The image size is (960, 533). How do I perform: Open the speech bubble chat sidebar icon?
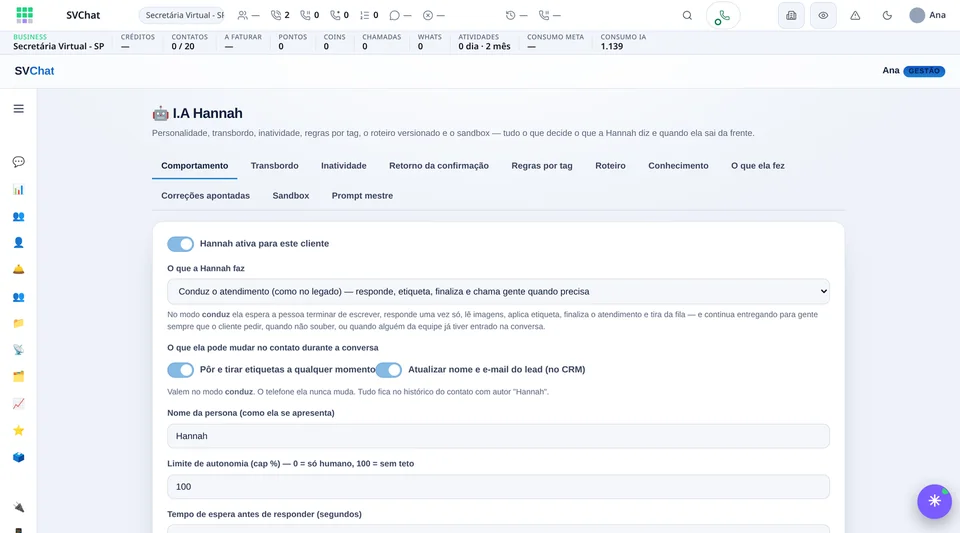click(18, 162)
